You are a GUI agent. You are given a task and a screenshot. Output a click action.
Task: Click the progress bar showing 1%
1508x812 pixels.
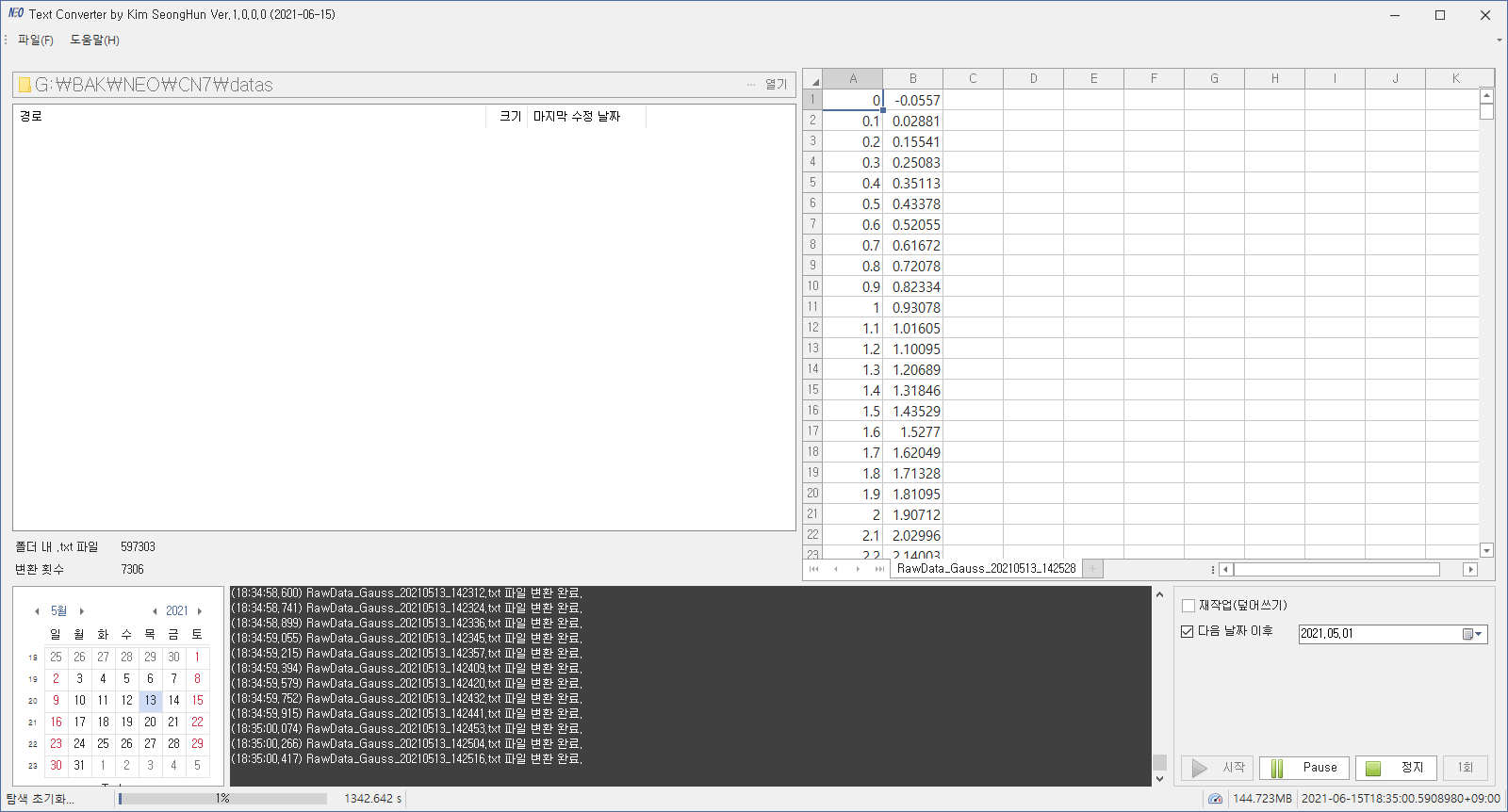click(x=222, y=798)
